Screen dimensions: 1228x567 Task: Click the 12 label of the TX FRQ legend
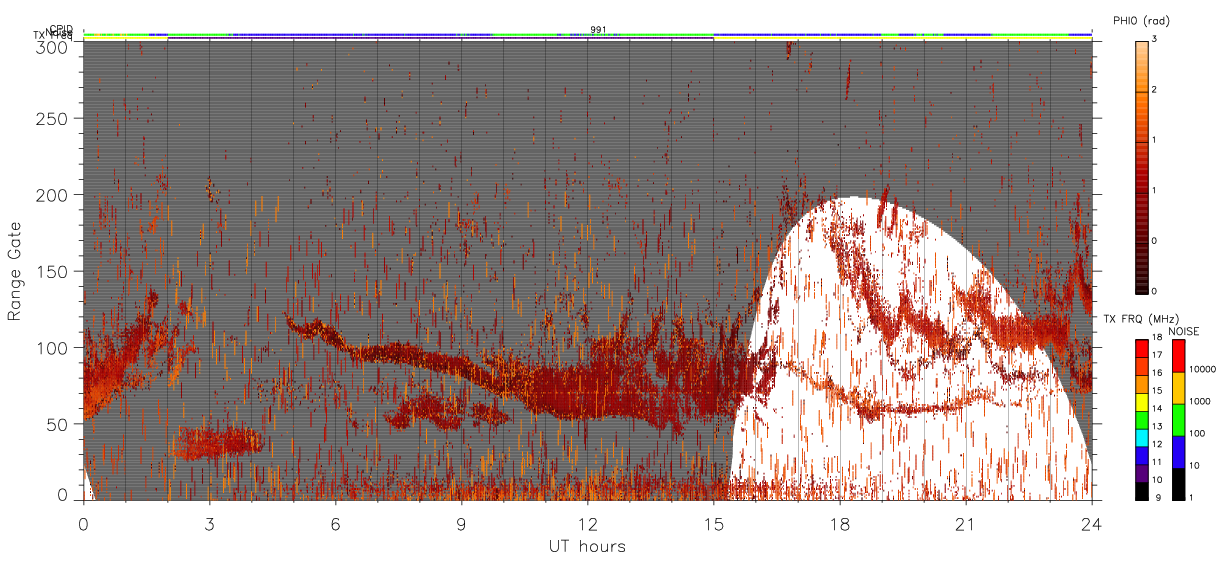1158,444
